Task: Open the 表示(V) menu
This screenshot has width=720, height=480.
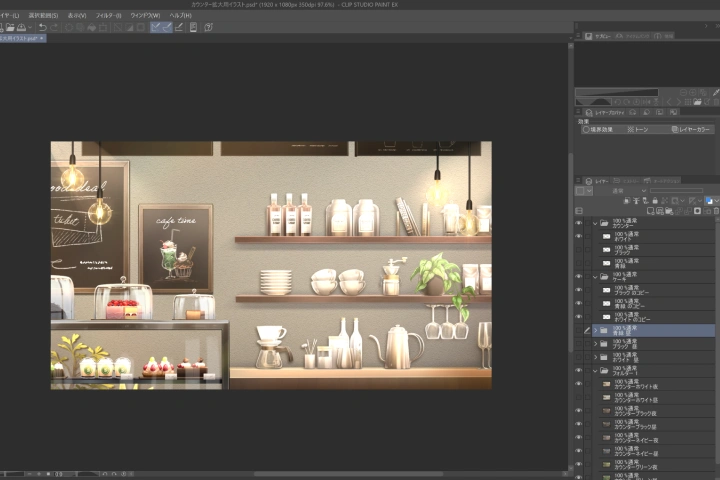Action: coord(77,15)
